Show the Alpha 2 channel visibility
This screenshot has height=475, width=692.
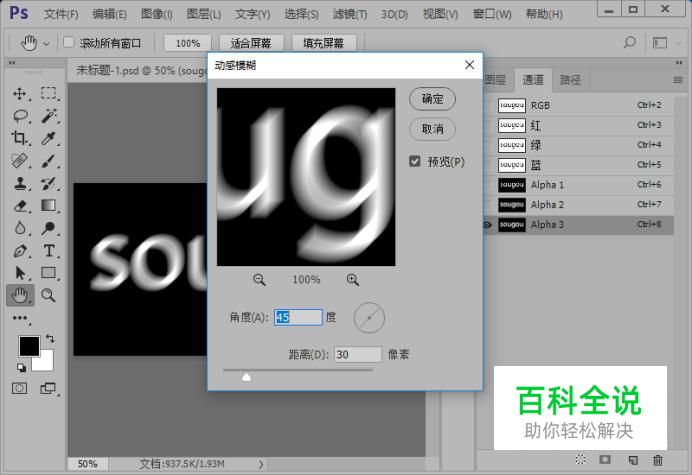pos(487,205)
